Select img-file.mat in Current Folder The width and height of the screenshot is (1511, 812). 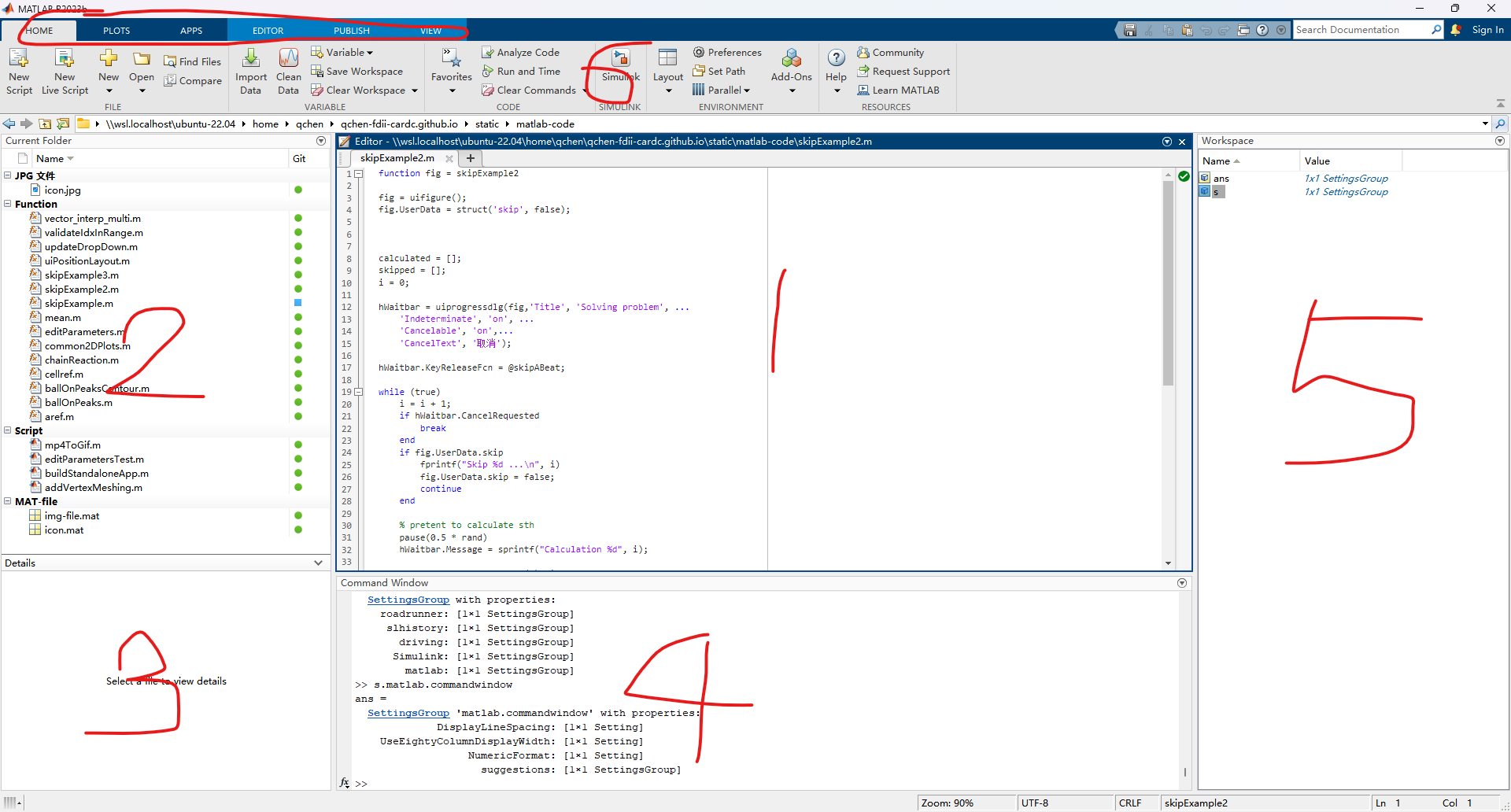point(72,515)
